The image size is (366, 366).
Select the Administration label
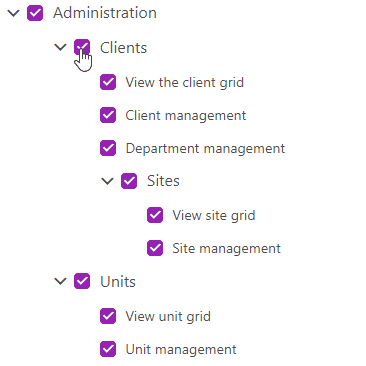point(105,13)
